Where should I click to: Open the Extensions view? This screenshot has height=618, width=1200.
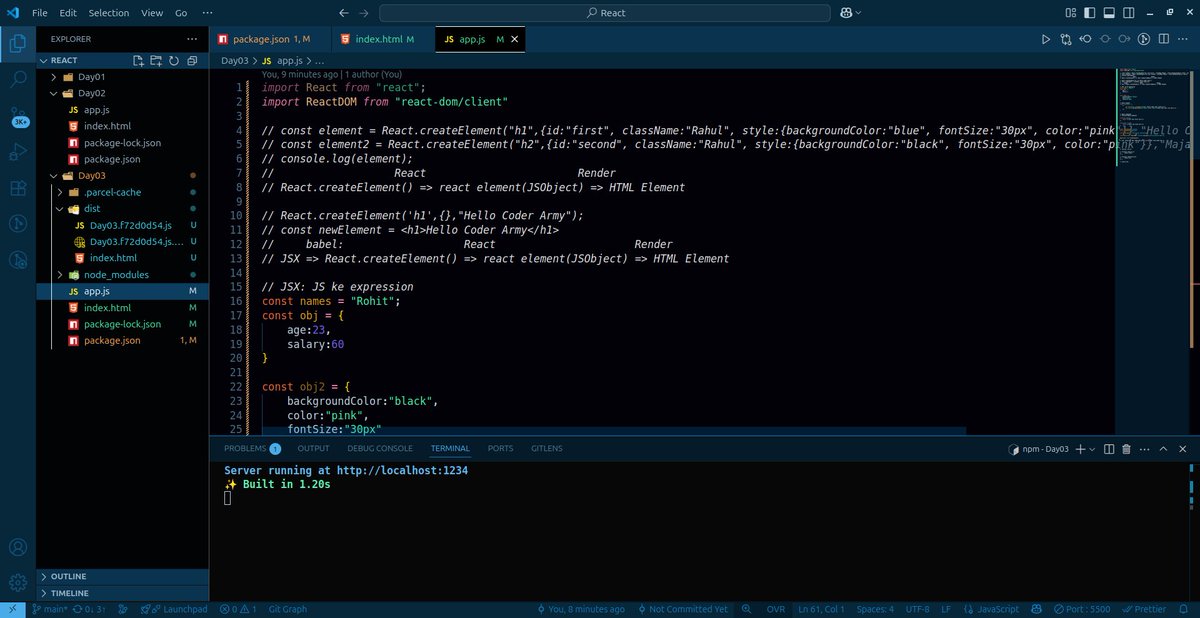pos(18,188)
